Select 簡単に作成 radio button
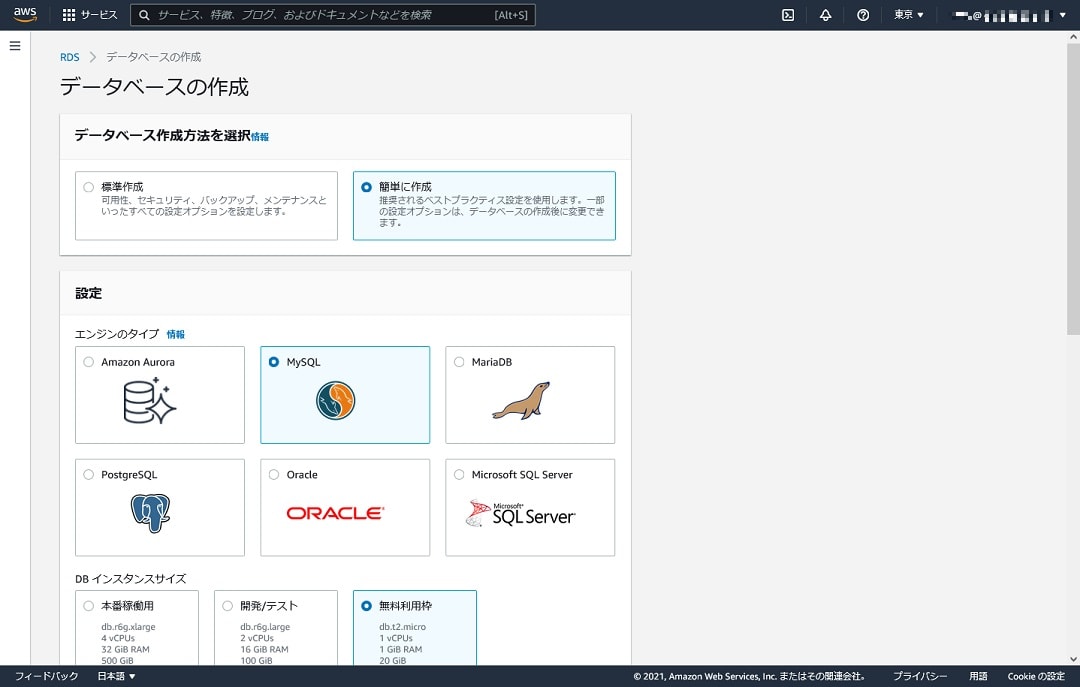The width and height of the screenshot is (1080, 687). click(366, 187)
